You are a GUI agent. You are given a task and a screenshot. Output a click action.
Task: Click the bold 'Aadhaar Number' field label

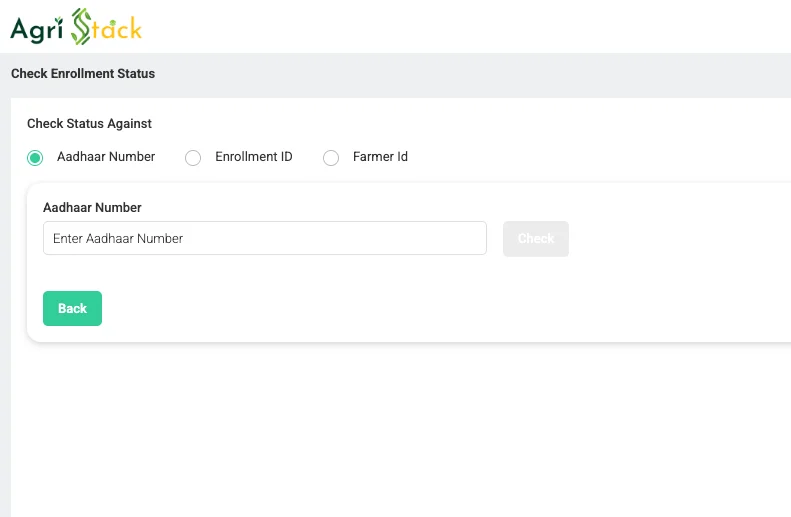92,207
